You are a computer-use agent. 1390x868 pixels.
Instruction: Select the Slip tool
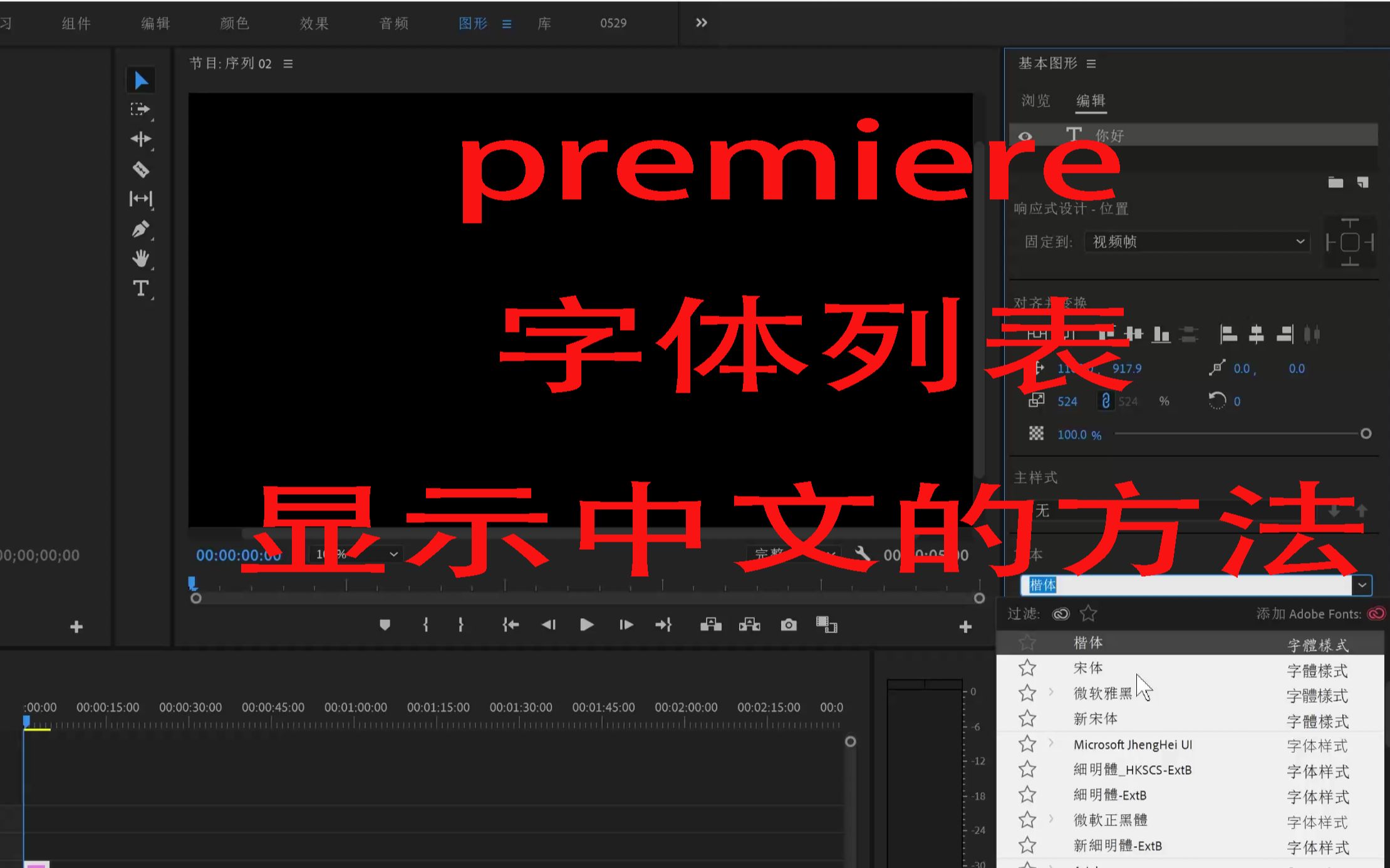[140, 199]
